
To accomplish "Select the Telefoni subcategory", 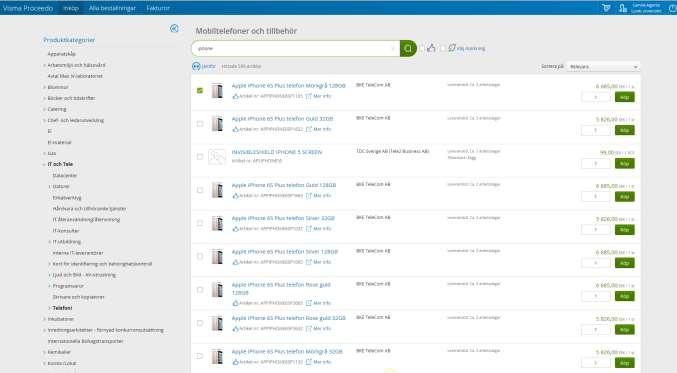I will coord(62,308).
